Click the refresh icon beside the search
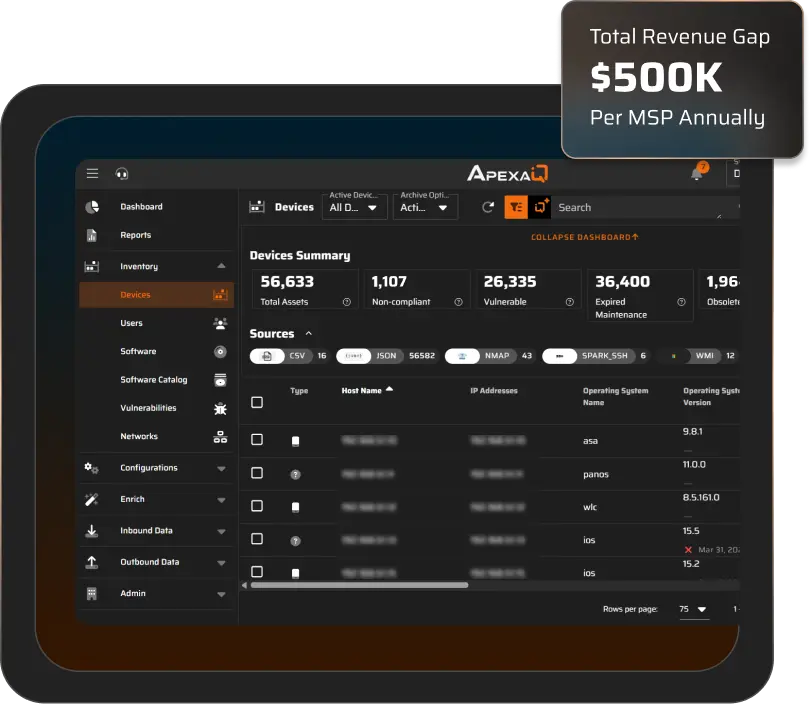Viewport: 810px width, 704px height. click(488, 207)
